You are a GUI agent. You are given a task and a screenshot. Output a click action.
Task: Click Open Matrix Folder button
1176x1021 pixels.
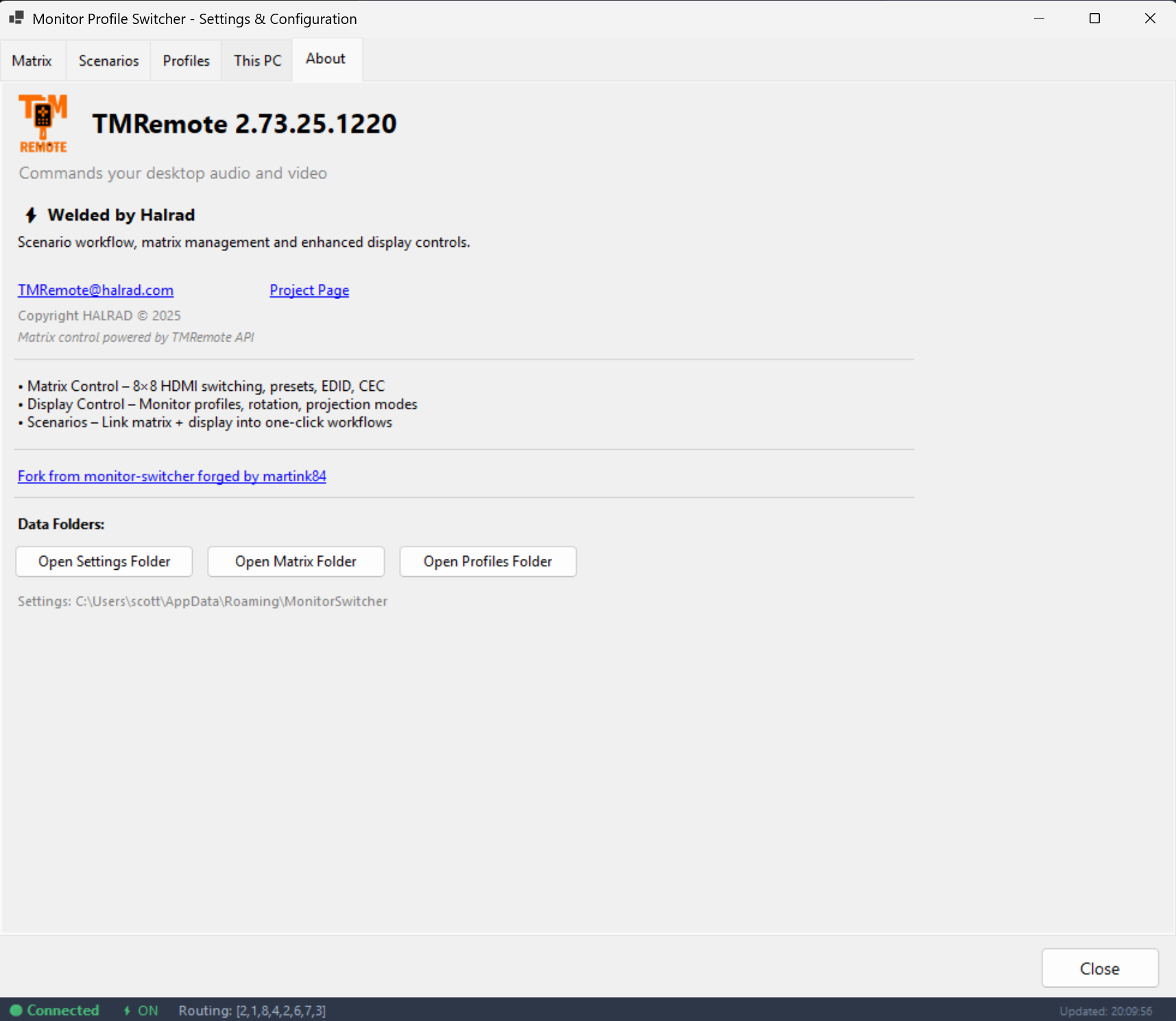pyautogui.click(x=296, y=562)
